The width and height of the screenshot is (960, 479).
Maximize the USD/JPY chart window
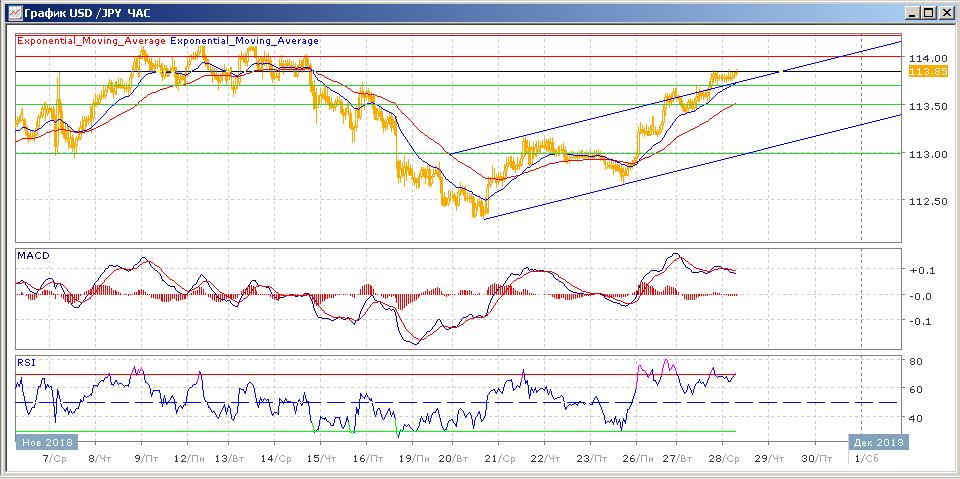coord(927,12)
